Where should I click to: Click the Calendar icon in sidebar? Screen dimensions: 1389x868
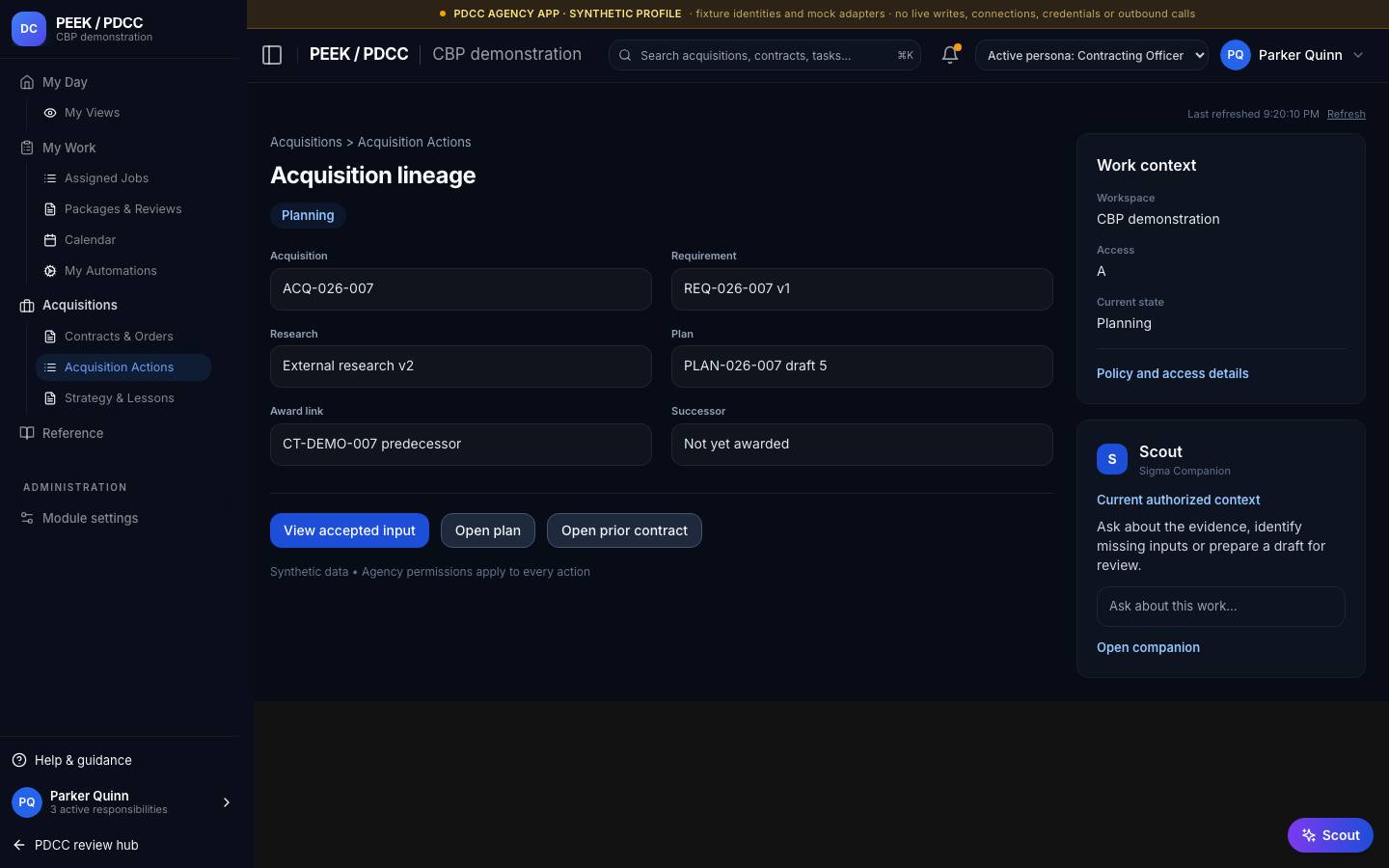coord(50,240)
